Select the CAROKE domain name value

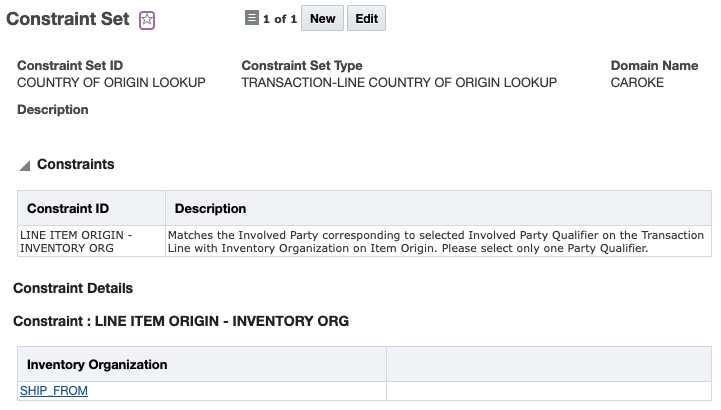pyautogui.click(x=637, y=83)
